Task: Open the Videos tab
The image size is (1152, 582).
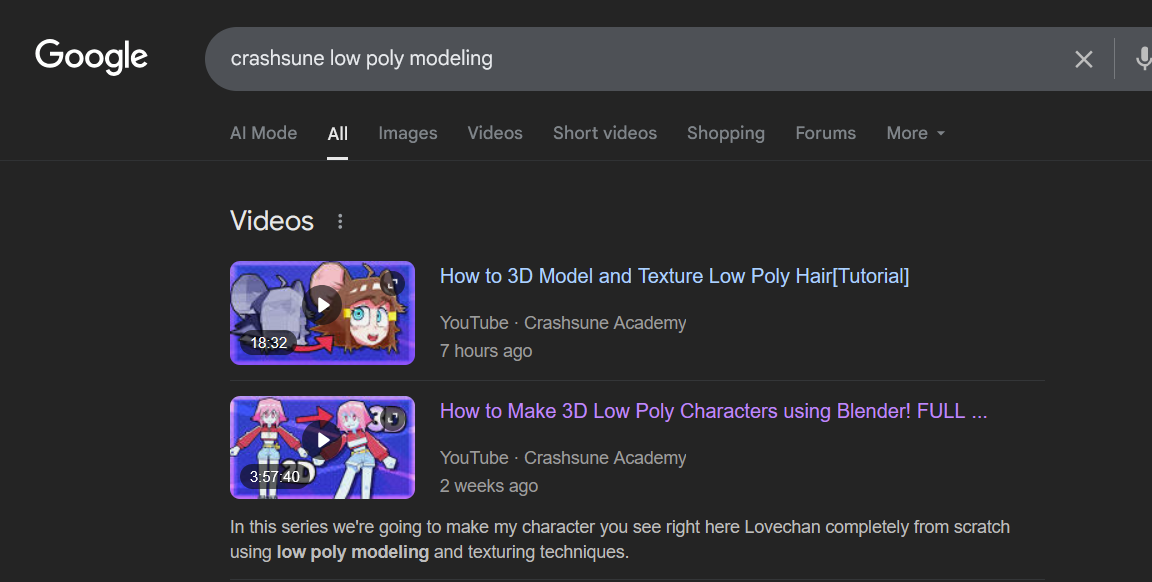Action: coord(495,133)
